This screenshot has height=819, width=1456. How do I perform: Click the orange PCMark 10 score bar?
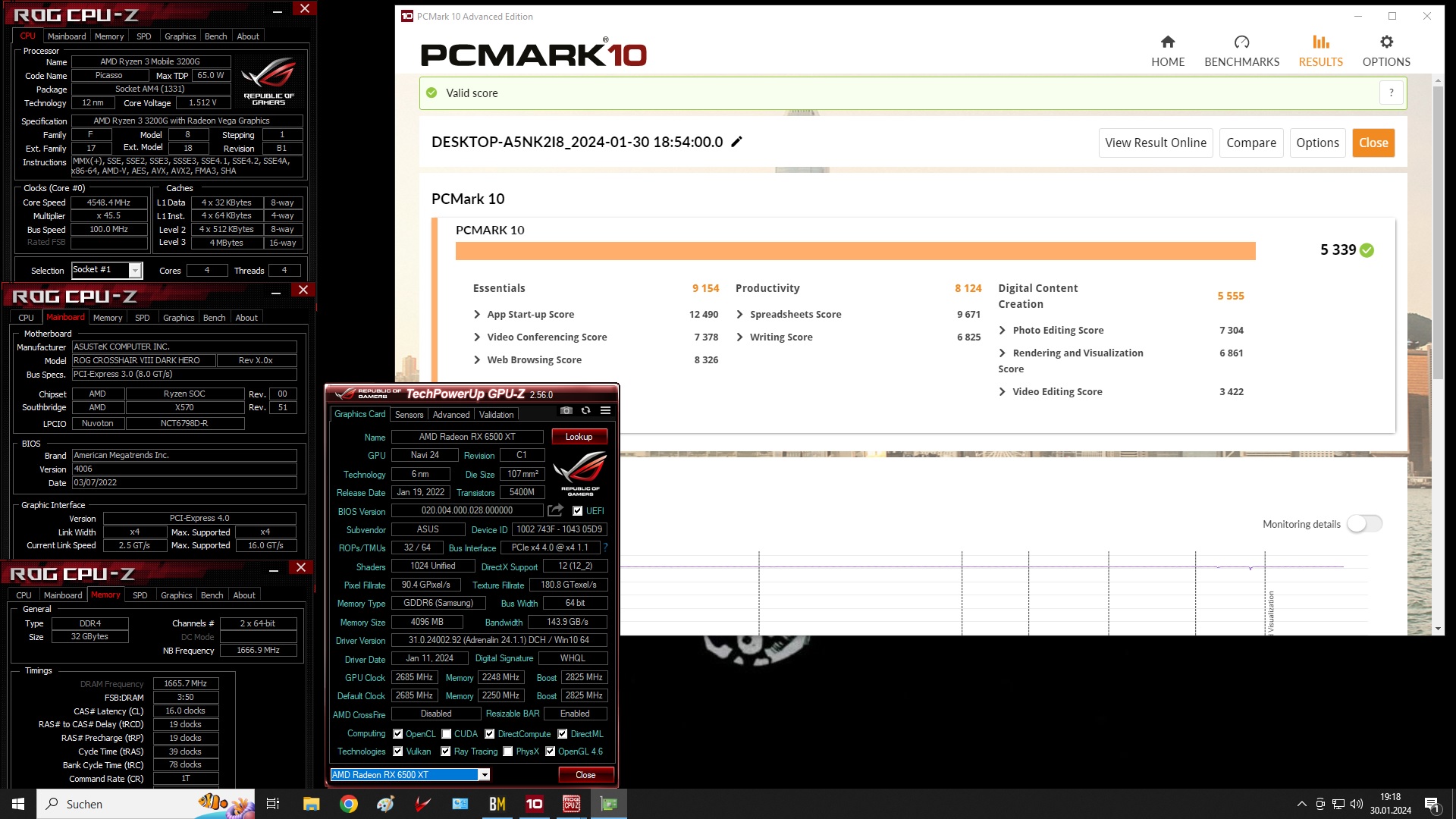tap(855, 250)
